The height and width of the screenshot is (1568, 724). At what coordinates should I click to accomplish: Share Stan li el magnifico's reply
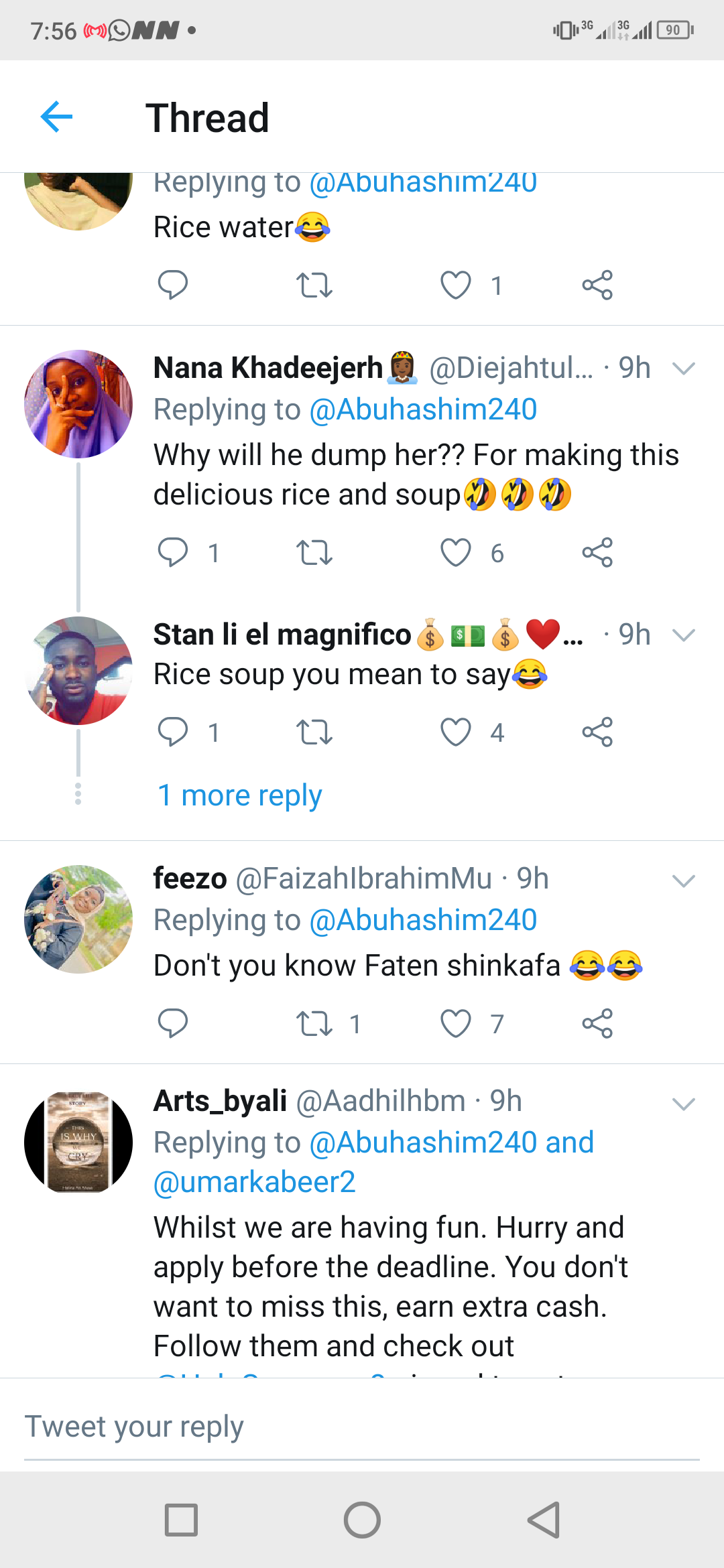(x=597, y=732)
